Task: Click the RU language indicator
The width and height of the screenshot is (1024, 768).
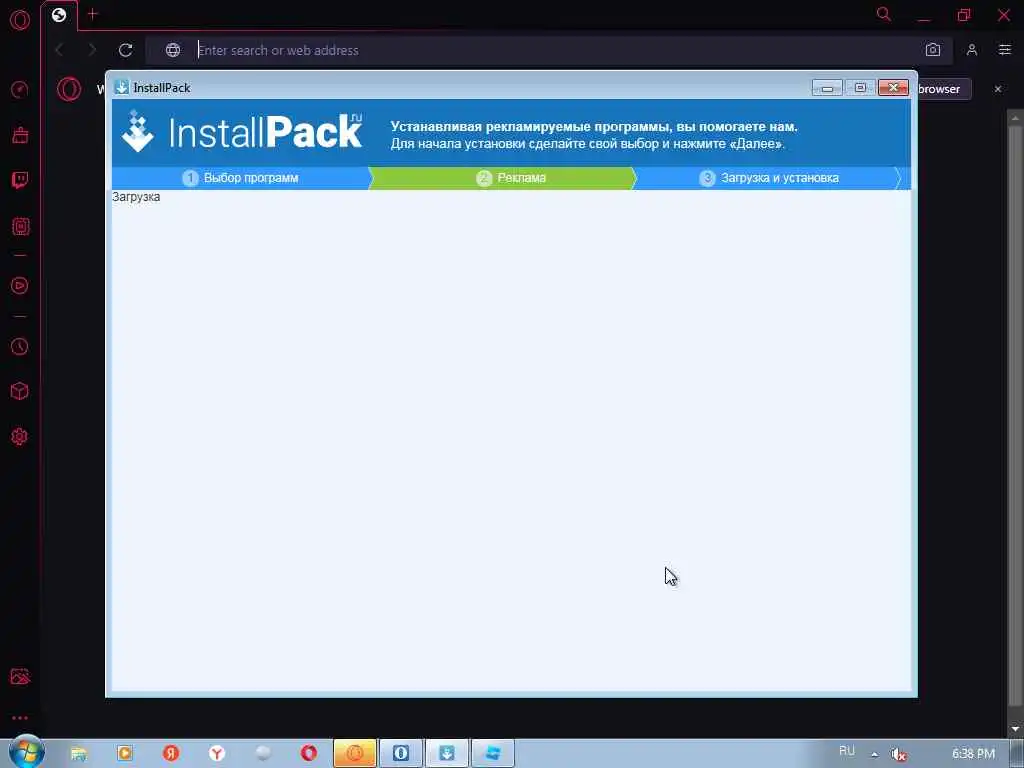Action: (847, 751)
